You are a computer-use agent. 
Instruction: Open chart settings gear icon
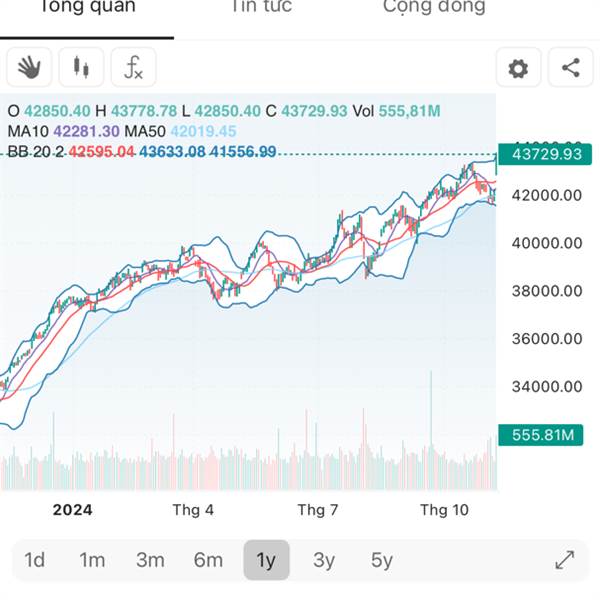coord(518,68)
